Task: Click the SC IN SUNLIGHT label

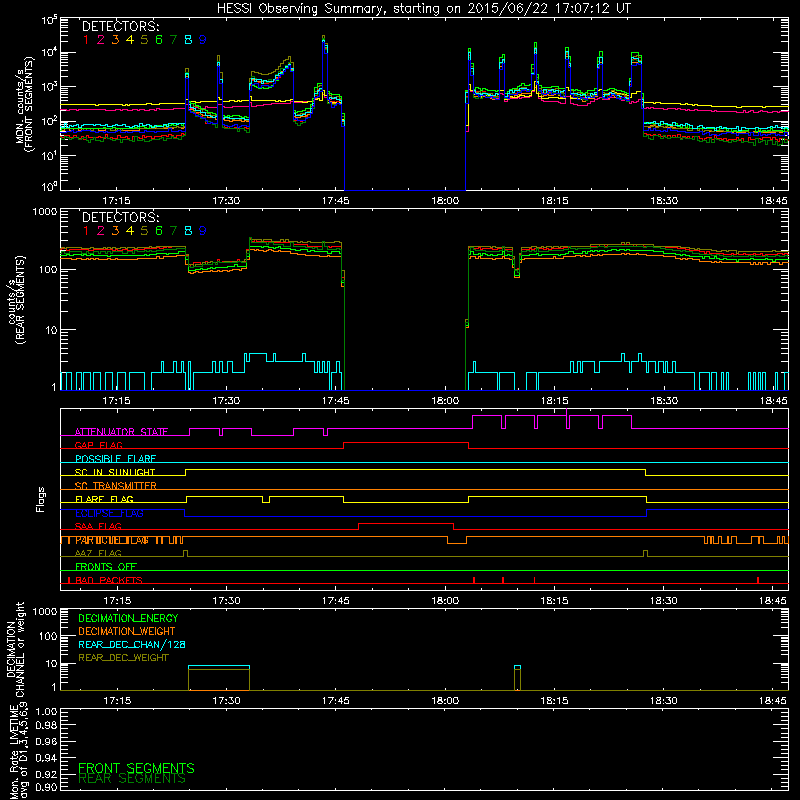Action: click(115, 472)
